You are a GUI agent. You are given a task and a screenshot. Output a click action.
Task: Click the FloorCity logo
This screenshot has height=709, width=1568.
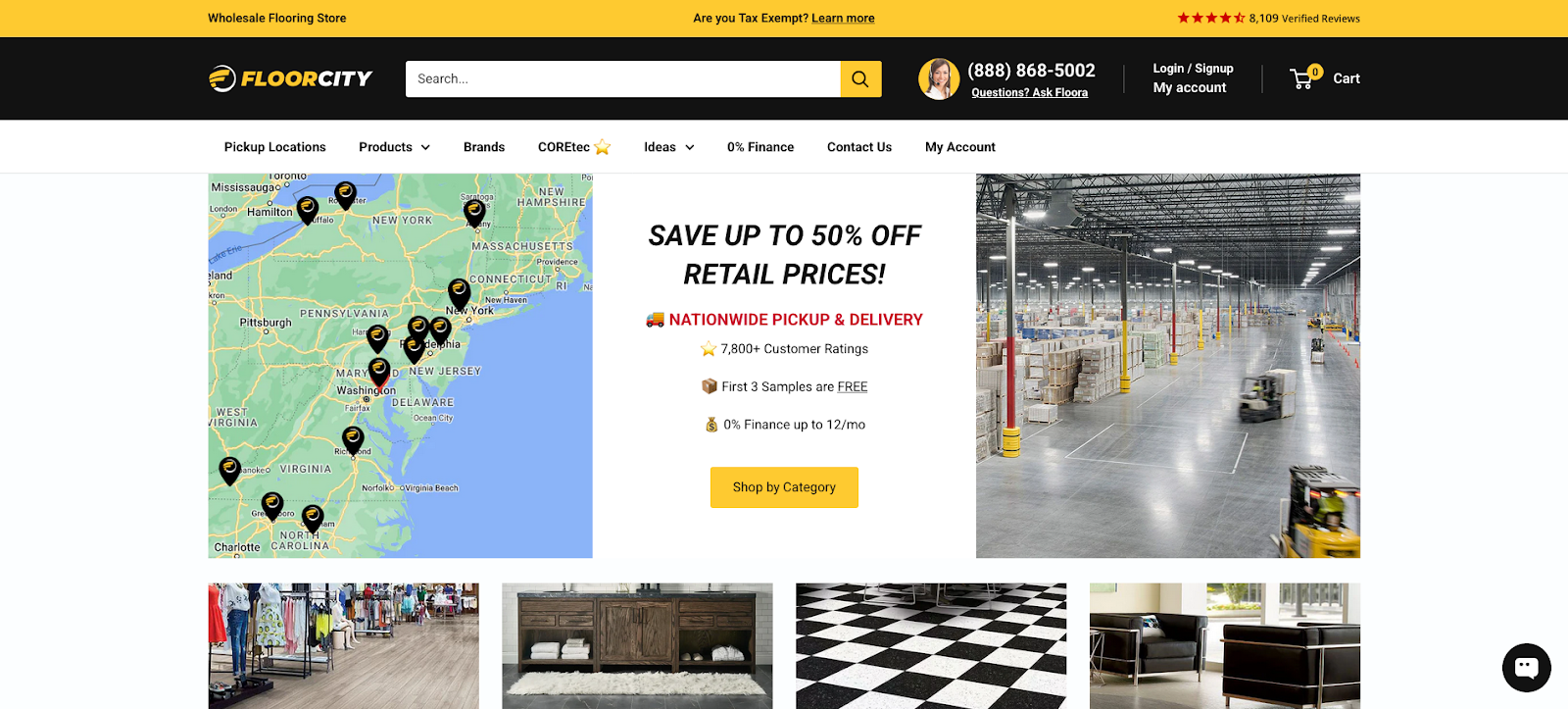(291, 78)
